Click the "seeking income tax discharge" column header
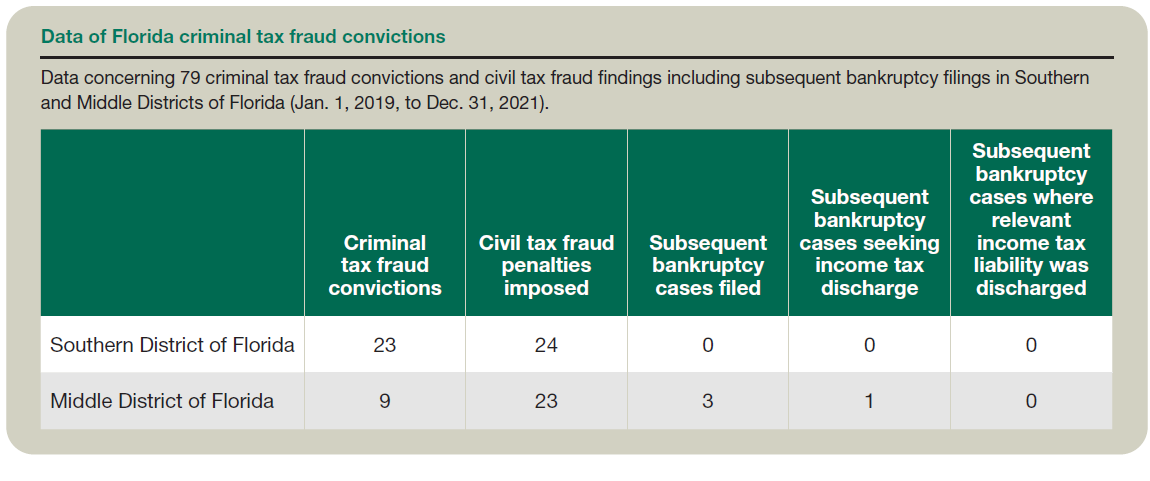The image size is (1150, 481). [x=869, y=243]
